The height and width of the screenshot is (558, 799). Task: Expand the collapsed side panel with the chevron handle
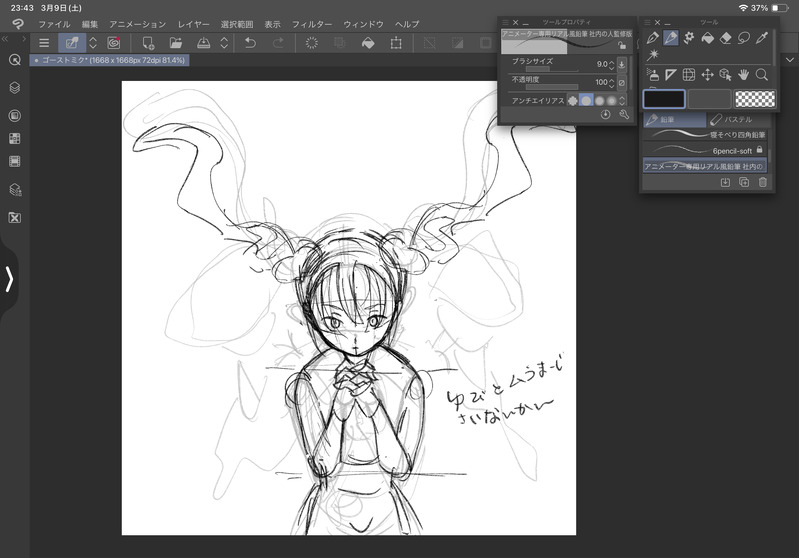point(9,279)
